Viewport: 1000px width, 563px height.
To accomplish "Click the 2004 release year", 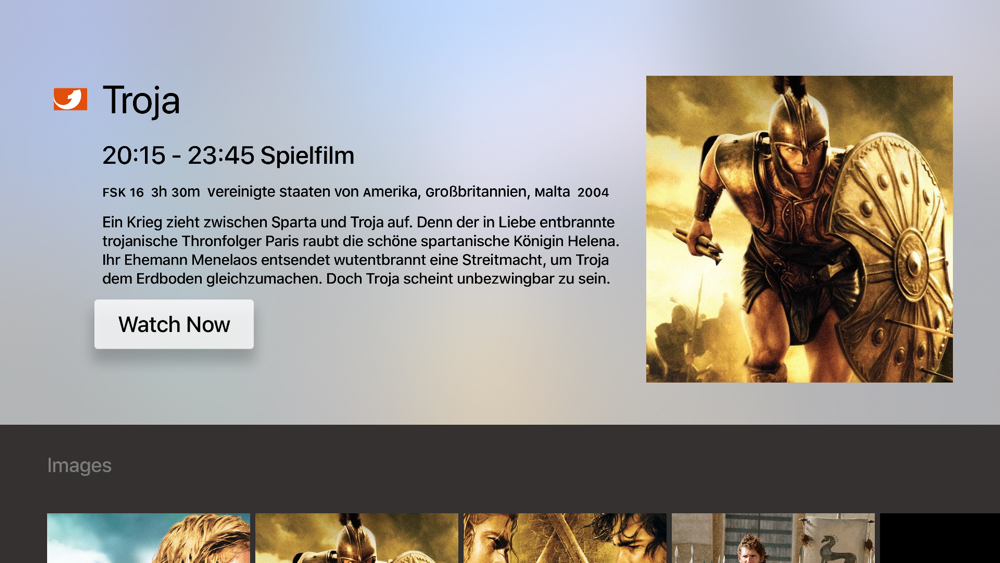I will [593, 193].
